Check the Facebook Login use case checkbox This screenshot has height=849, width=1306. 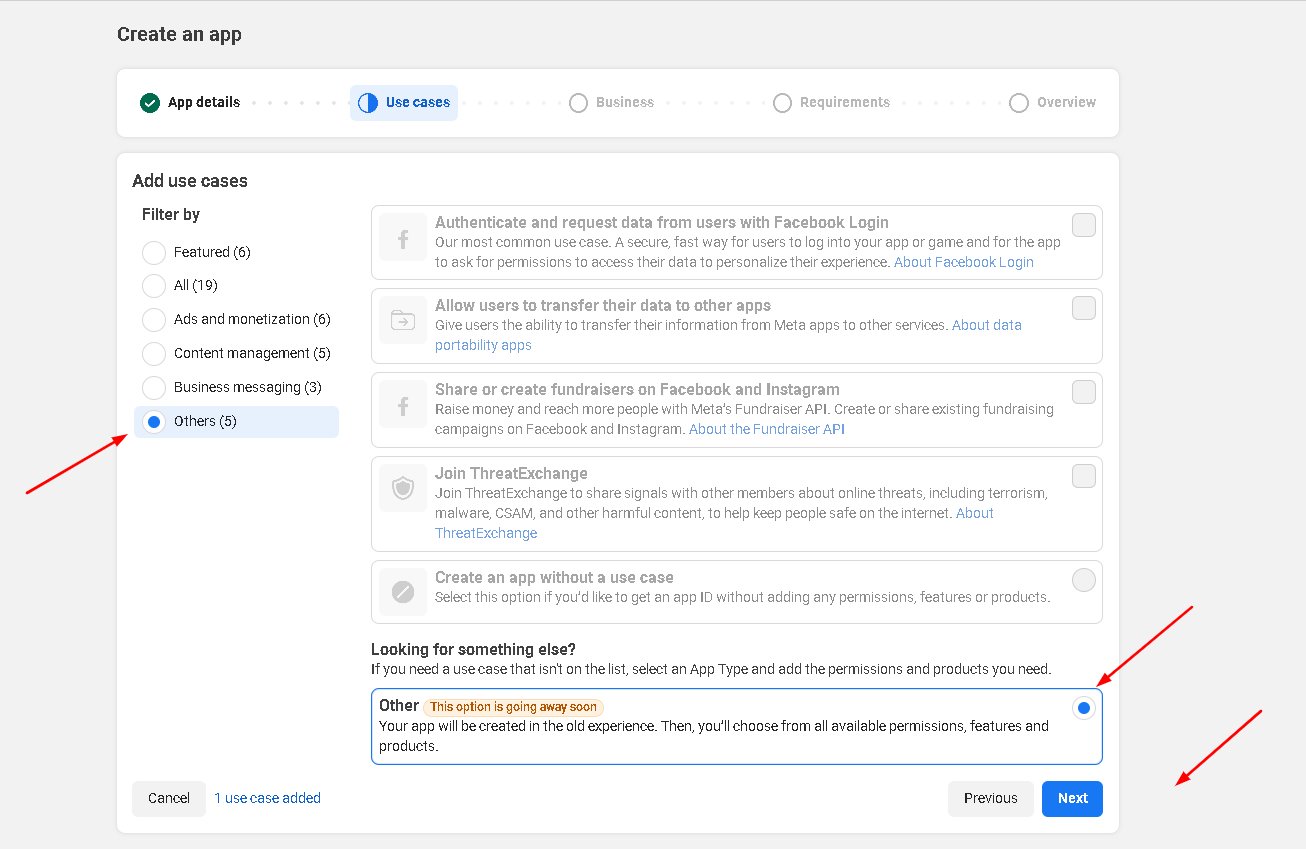coord(1083,225)
